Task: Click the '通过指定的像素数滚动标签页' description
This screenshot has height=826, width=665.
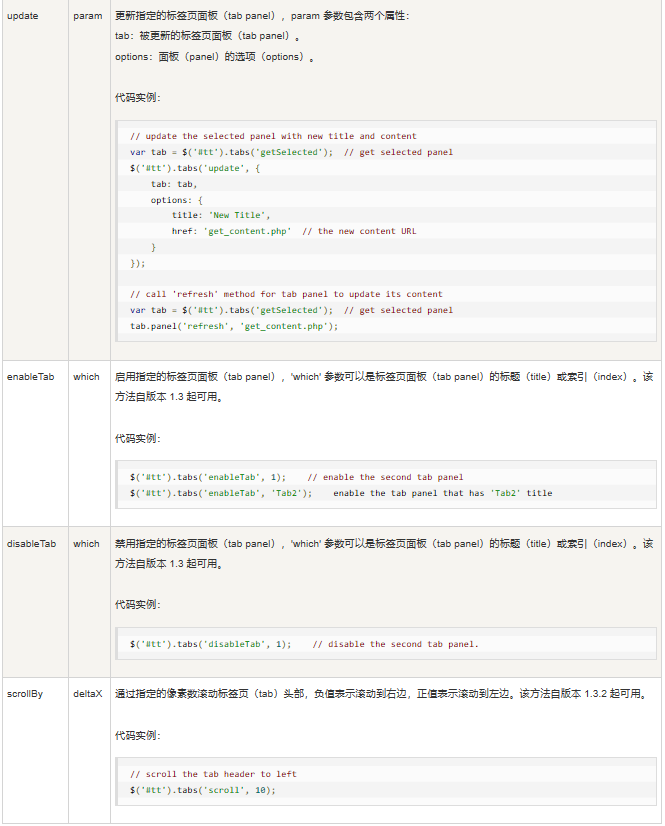Action: tap(381, 694)
